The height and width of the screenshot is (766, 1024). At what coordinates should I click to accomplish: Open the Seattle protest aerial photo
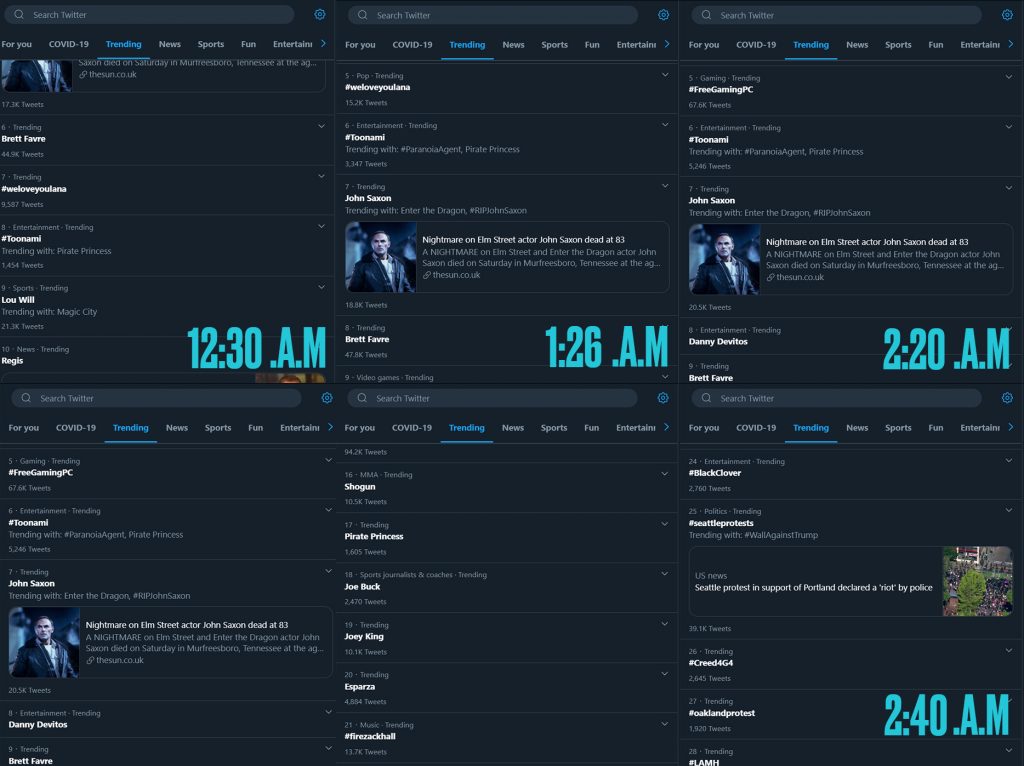coord(977,581)
